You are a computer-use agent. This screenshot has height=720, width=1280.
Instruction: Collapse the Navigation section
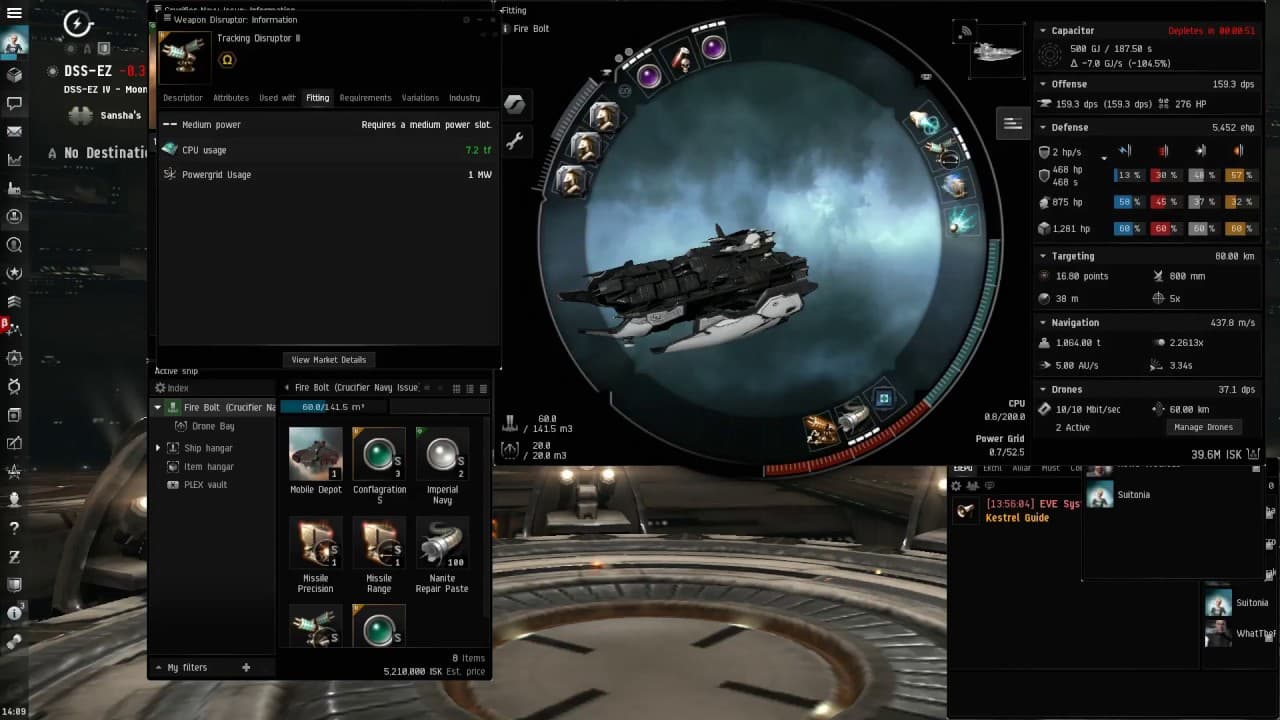[x=1043, y=323]
